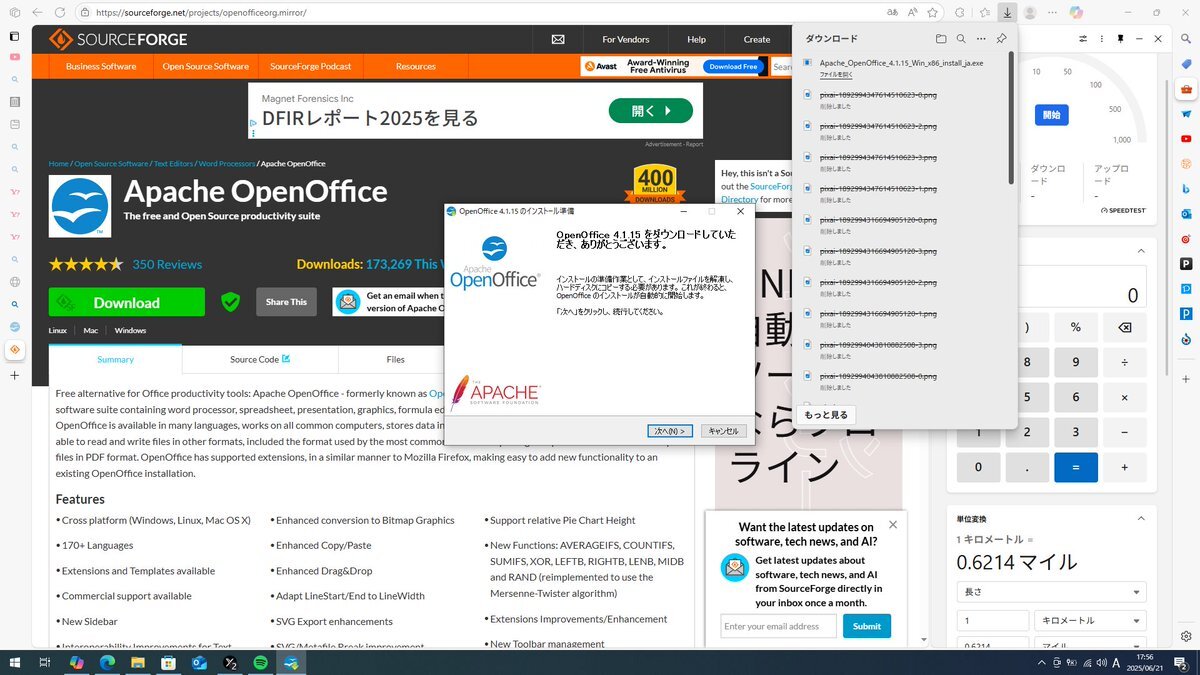This screenshot has height=675, width=1200.
Task: Open the tools pane settings sliders icon
Action: pos(1083,39)
